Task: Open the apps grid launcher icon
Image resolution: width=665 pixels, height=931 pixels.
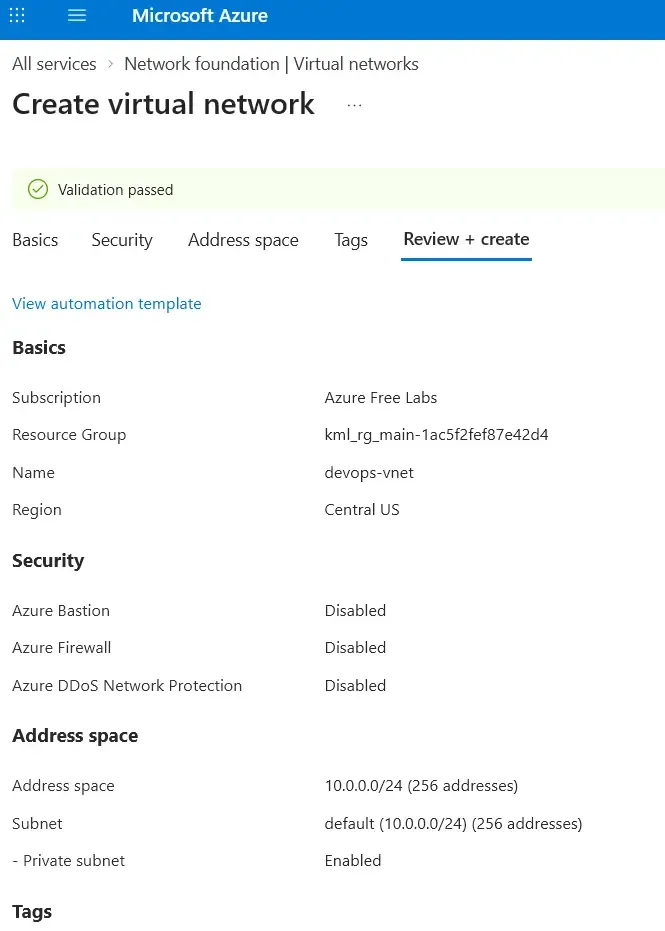Action: [17, 15]
